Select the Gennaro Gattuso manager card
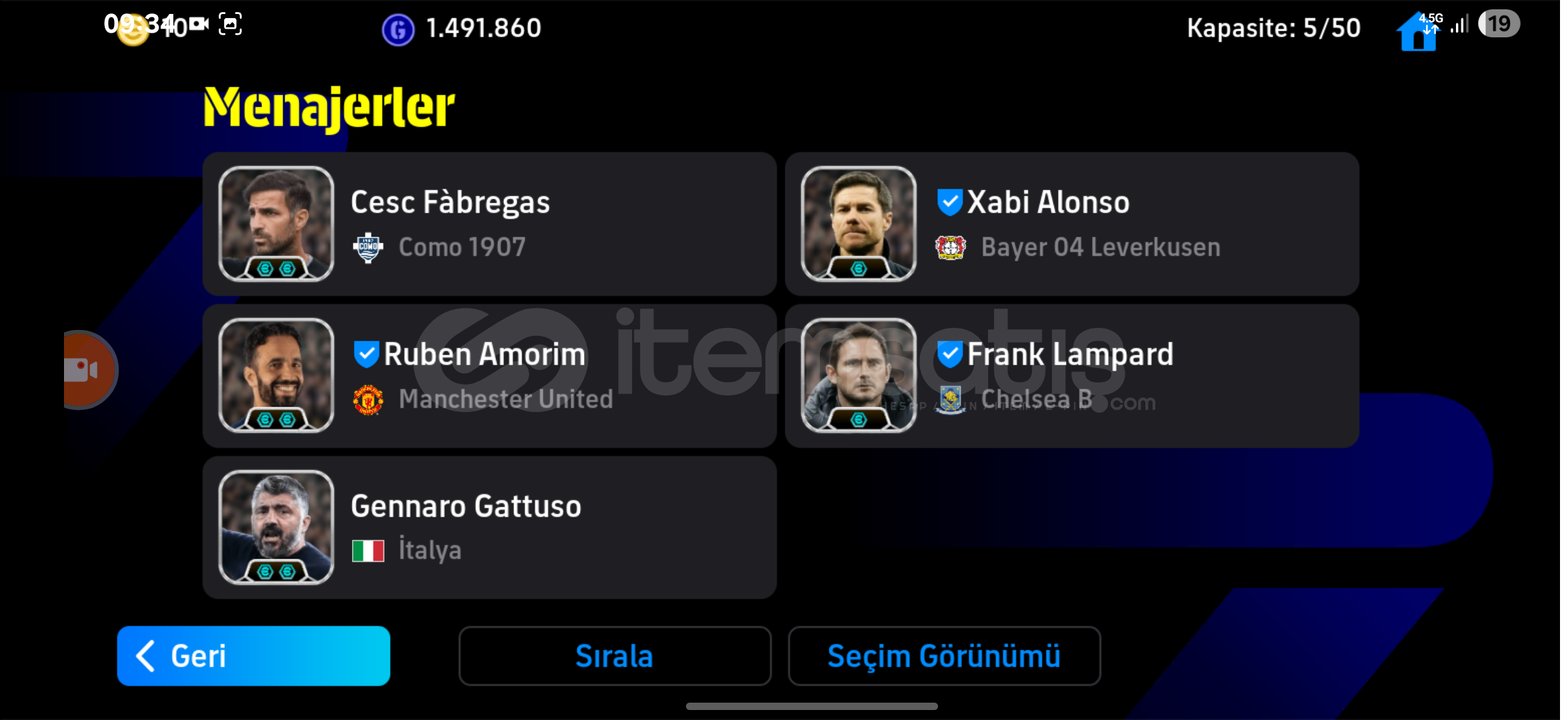The height and width of the screenshot is (720, 1568). coord(489,527)
